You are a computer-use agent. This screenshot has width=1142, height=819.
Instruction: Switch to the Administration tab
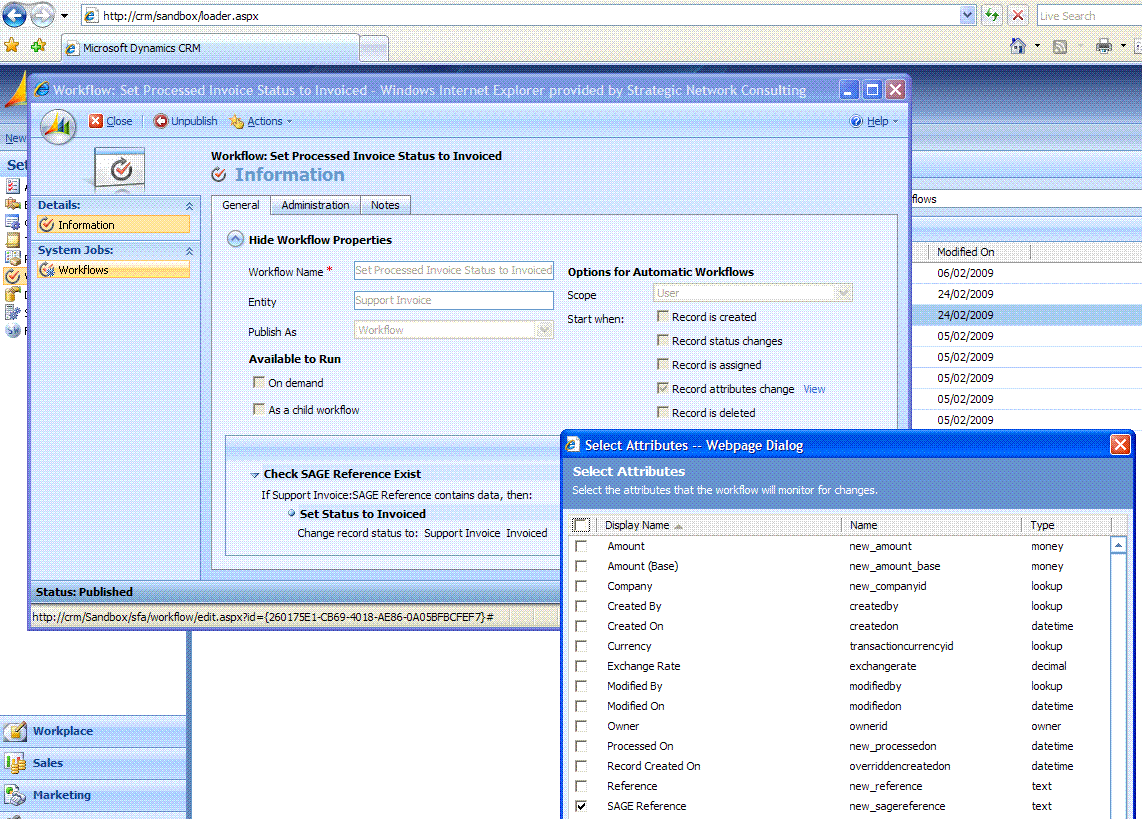click(x=315, y=205)
